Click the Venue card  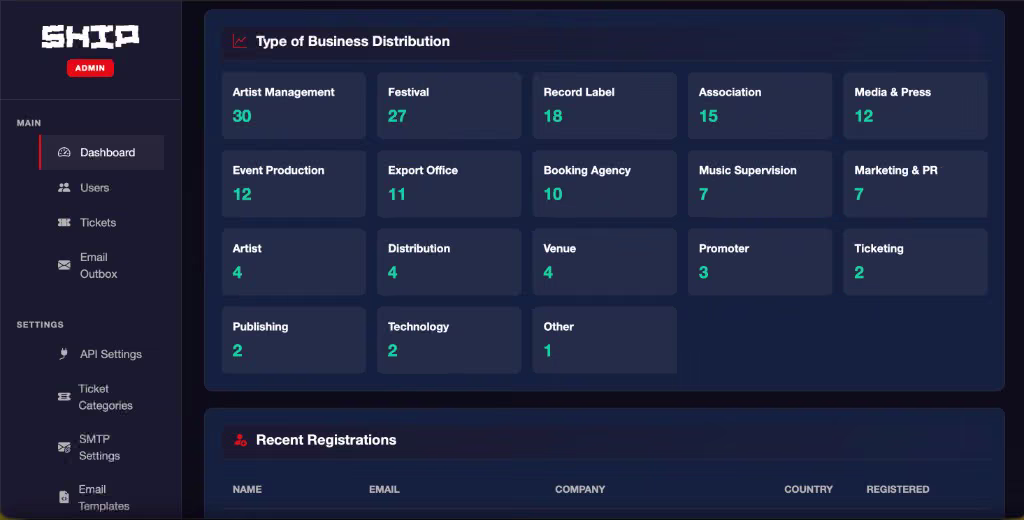point(605,262)
